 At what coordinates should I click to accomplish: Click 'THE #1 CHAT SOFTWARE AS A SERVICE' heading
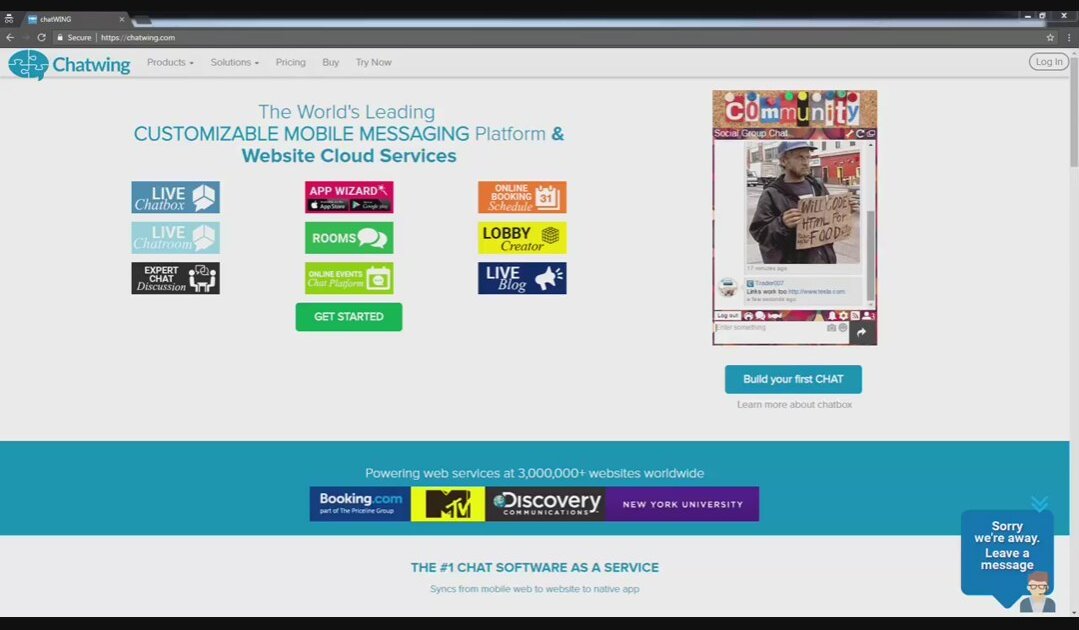coord(535,567)
